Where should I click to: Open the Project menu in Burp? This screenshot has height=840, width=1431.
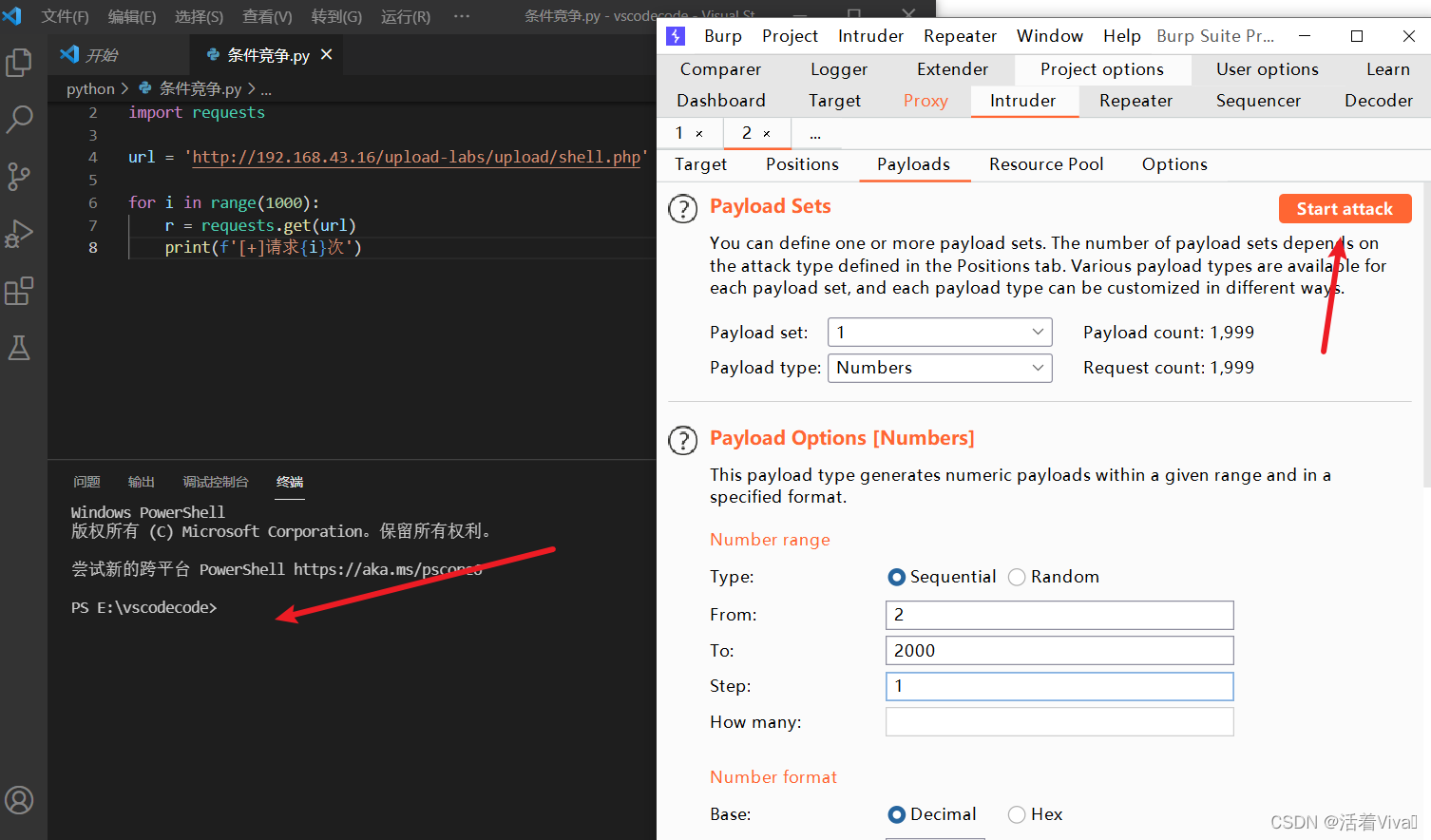[790, 36]
